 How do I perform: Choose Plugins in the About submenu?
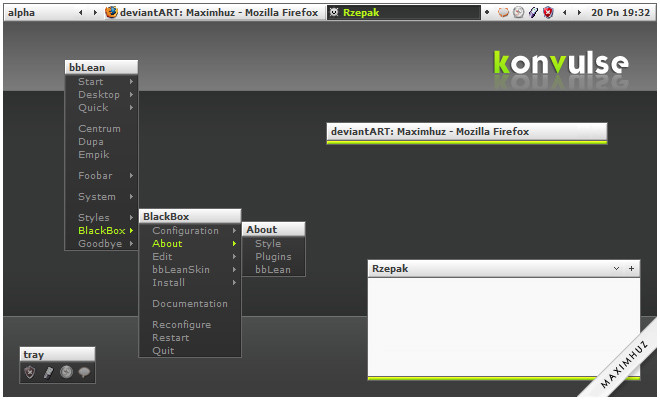tap(274, 257)
